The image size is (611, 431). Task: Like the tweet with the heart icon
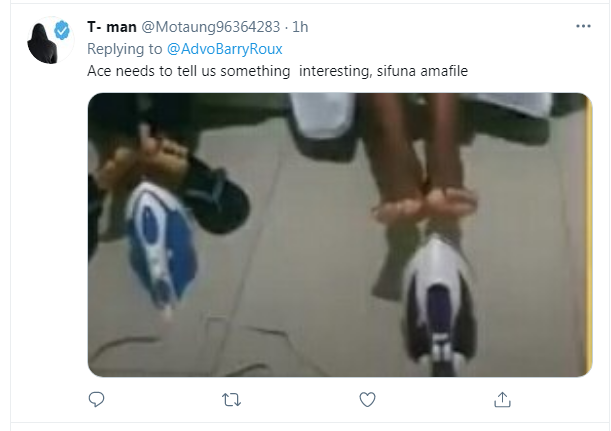pos(367,400)
